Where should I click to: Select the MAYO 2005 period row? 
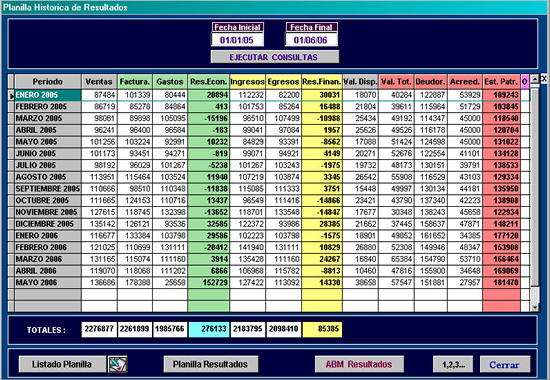(48, 142)
